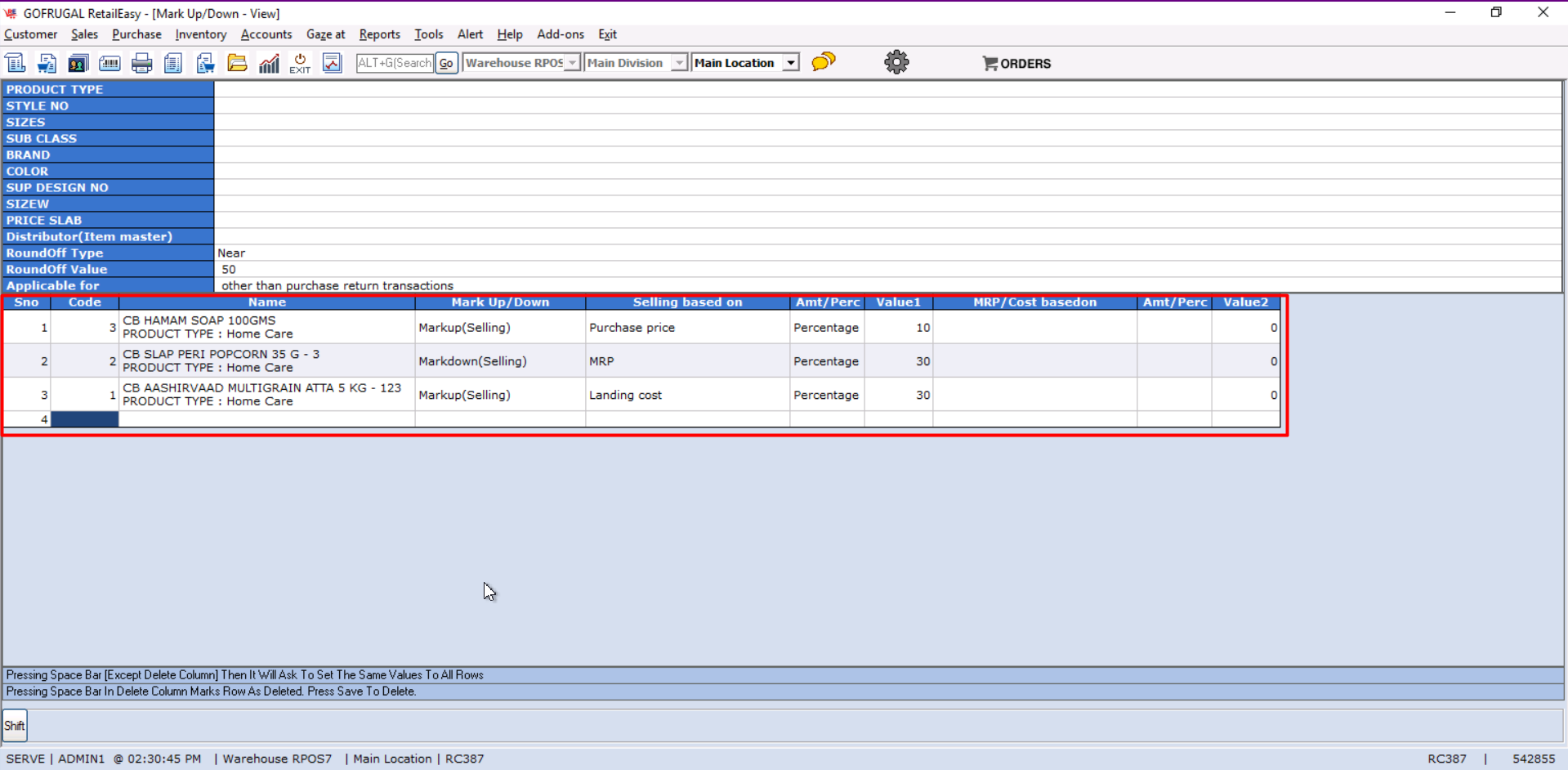Select the STYLE NO filter row label
Viewport: 1568px width, 770px height.
coord(108,105)
